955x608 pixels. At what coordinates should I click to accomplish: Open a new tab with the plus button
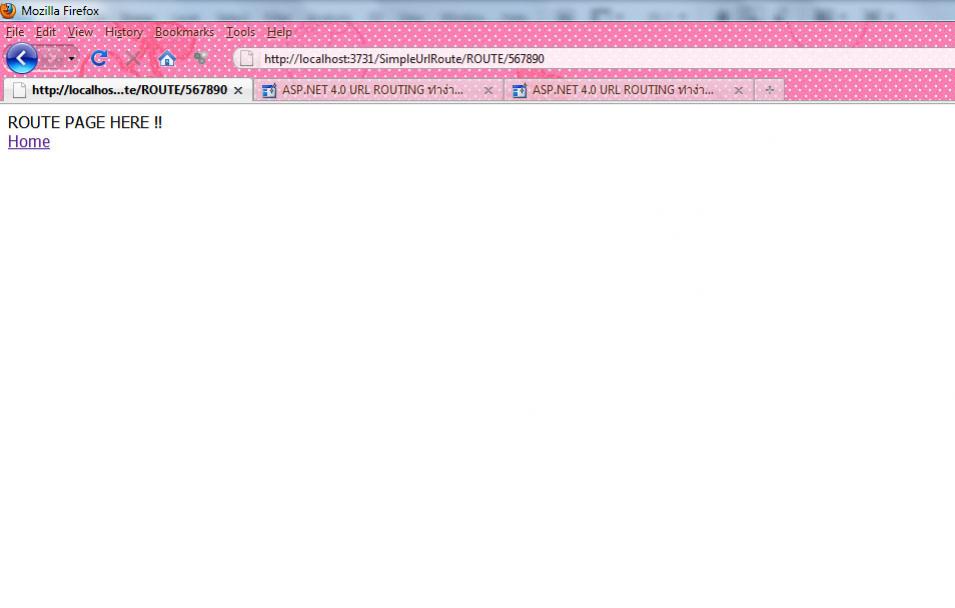[x=769, y=90]
